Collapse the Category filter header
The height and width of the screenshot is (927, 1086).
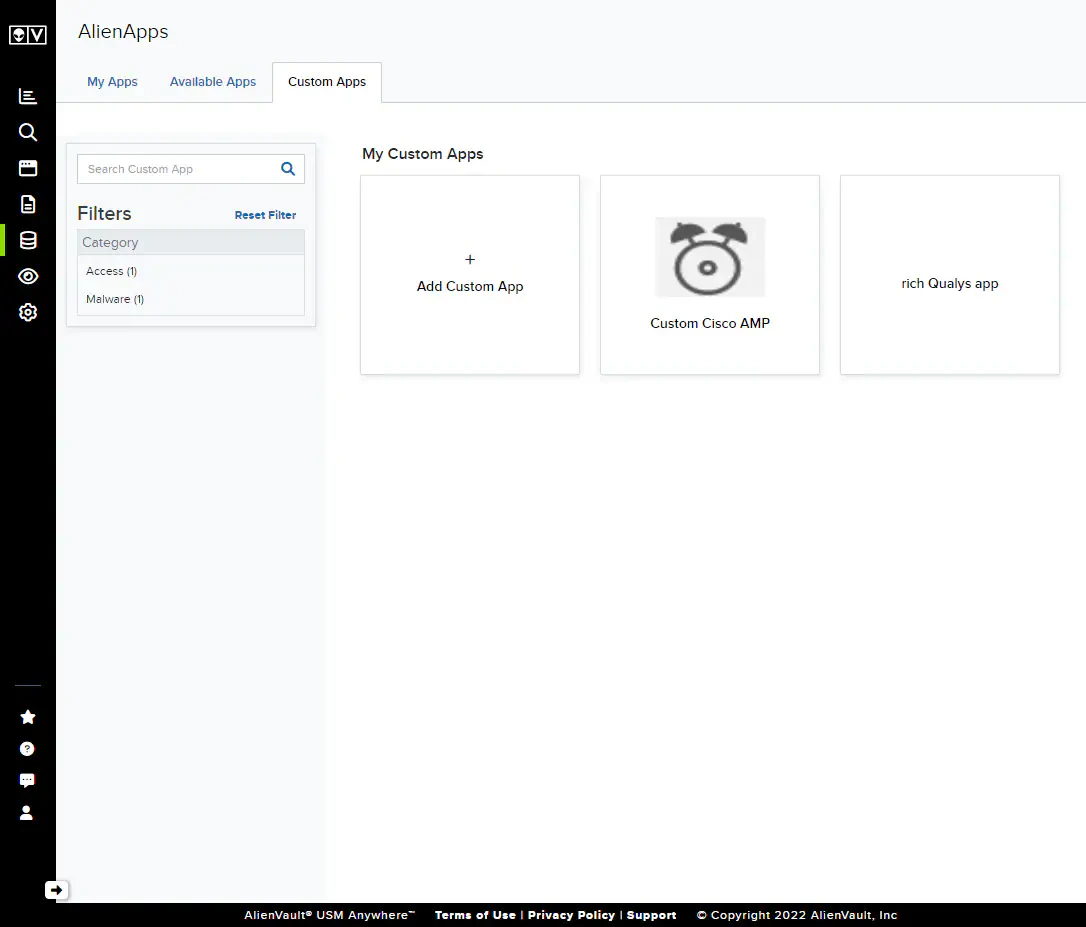point(191,242)
